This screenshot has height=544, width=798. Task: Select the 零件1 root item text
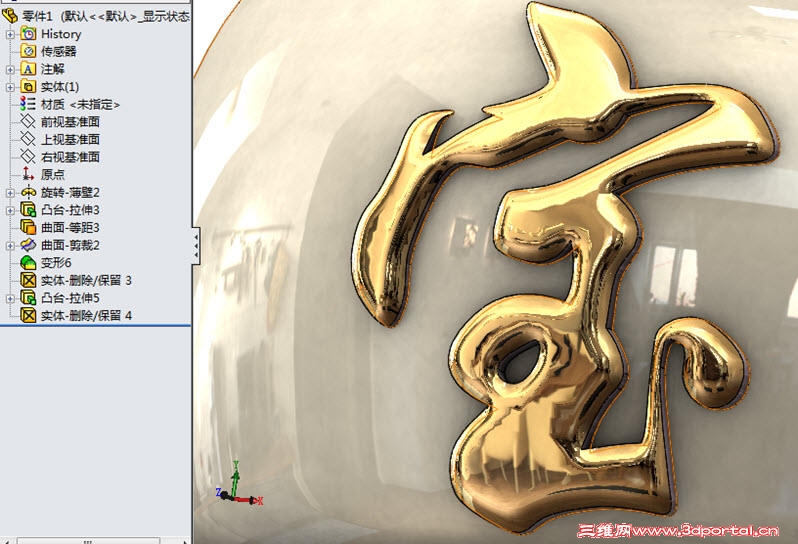(106, 16)
